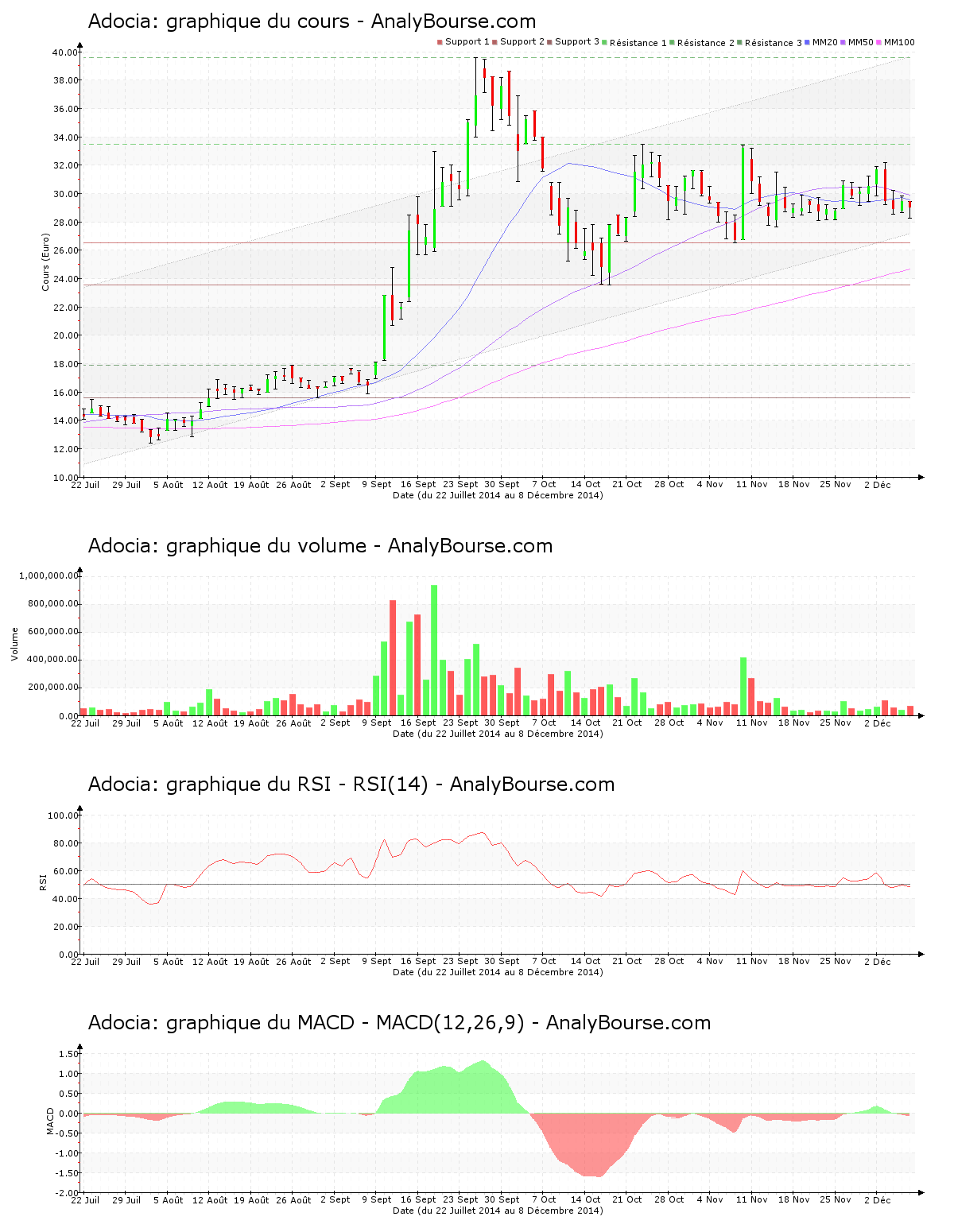Click the date range caption under the MACD chart
Screen dimensions: 954x1232
point(498,1211)
